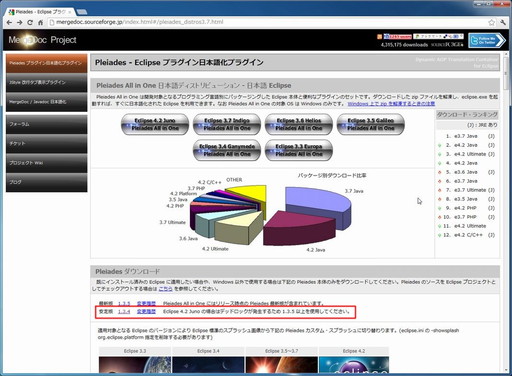Open the Pleiades プラグイン日本語化プラグイン sidebar item

click(x=46, y=63)
